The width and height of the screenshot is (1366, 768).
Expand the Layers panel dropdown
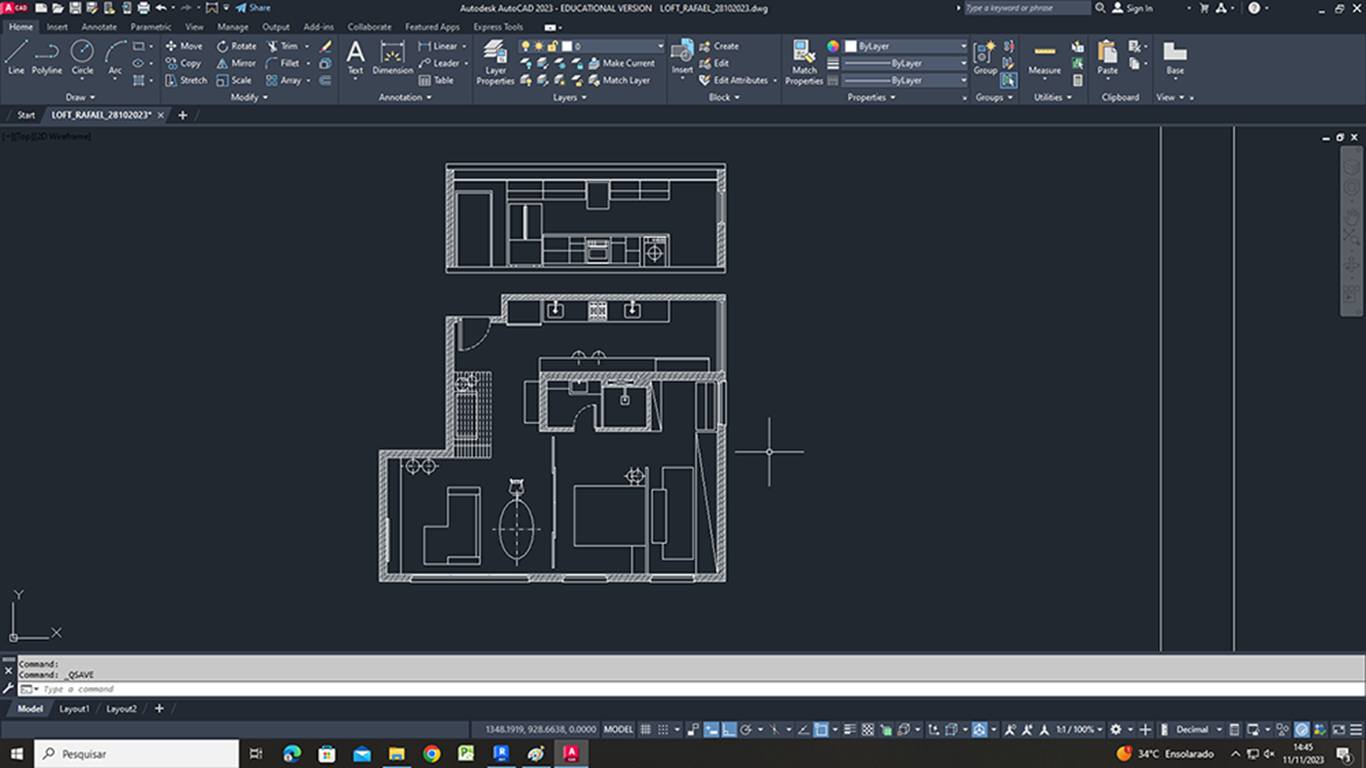pos(569,97)
